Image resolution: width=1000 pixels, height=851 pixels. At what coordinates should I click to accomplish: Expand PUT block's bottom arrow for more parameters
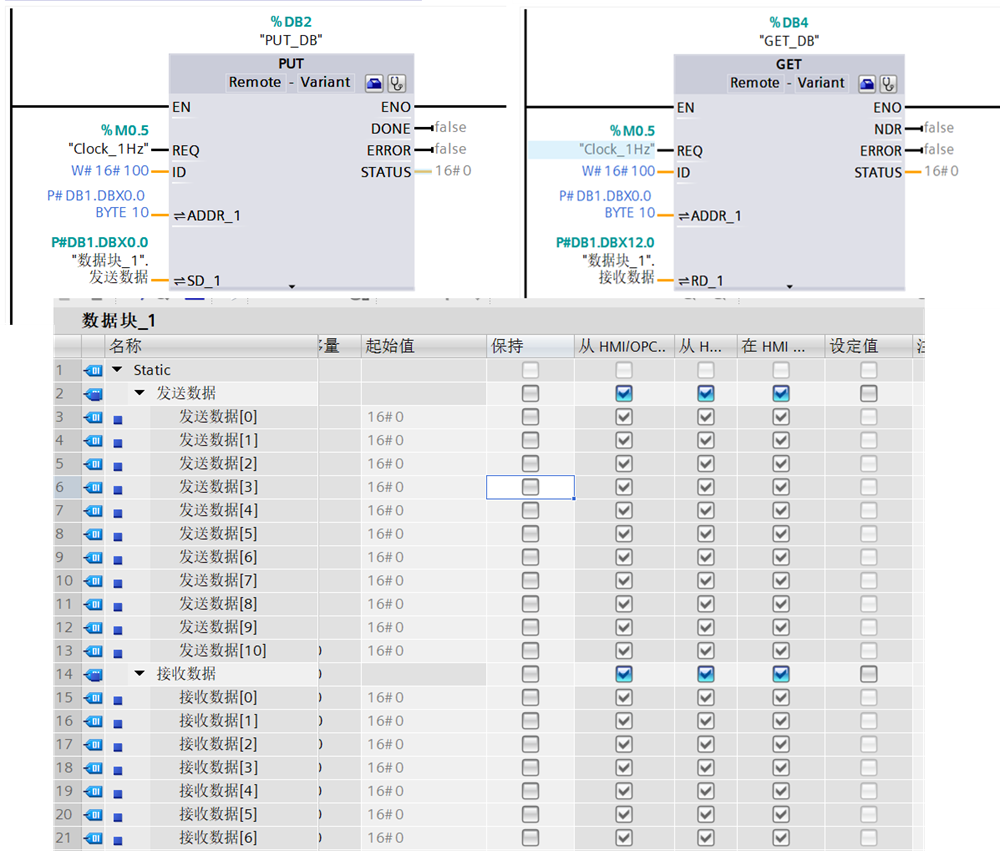pyautogui.click(x=292, y=287)
